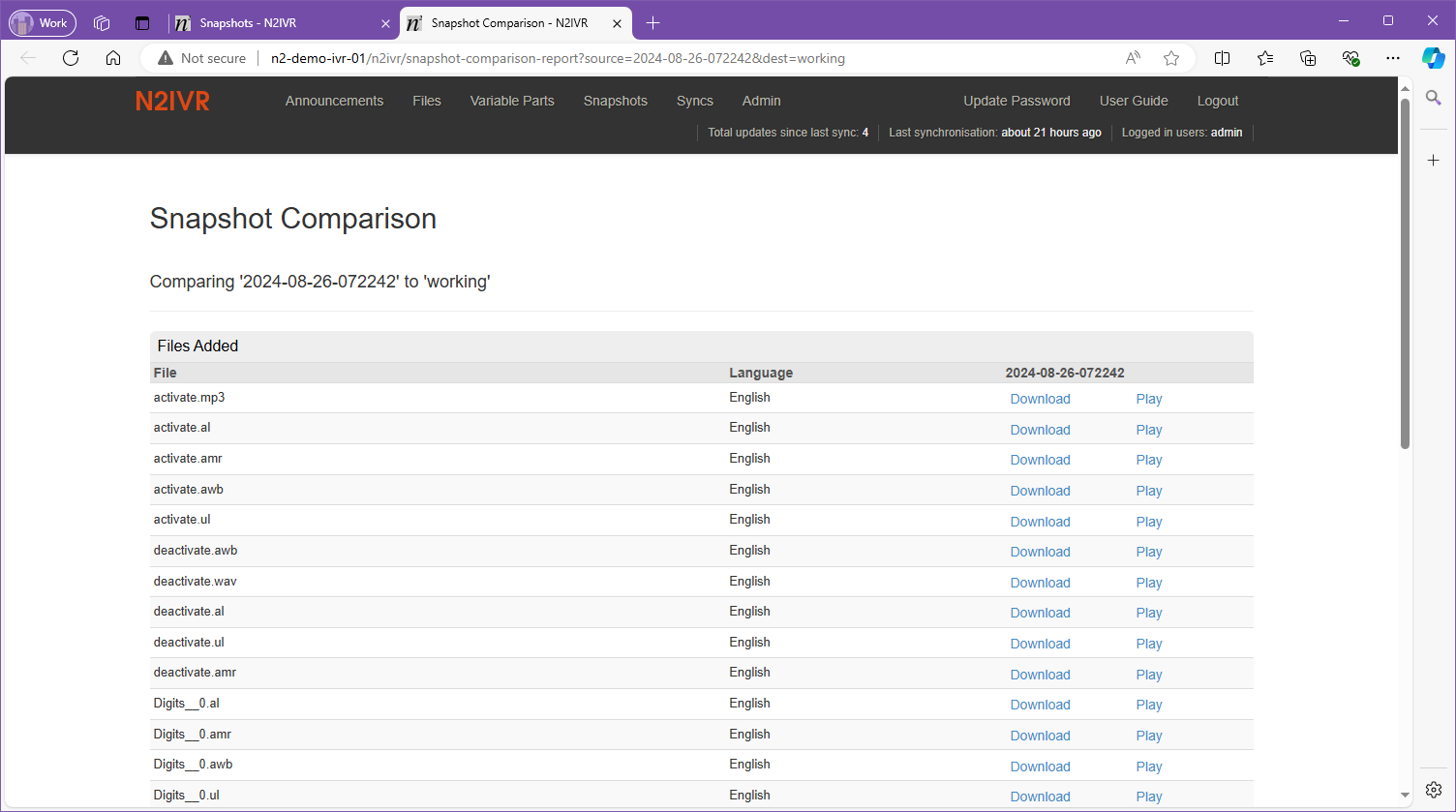
Task: Select the Logged in users: admin text
Action: [x=1181, y=133]
